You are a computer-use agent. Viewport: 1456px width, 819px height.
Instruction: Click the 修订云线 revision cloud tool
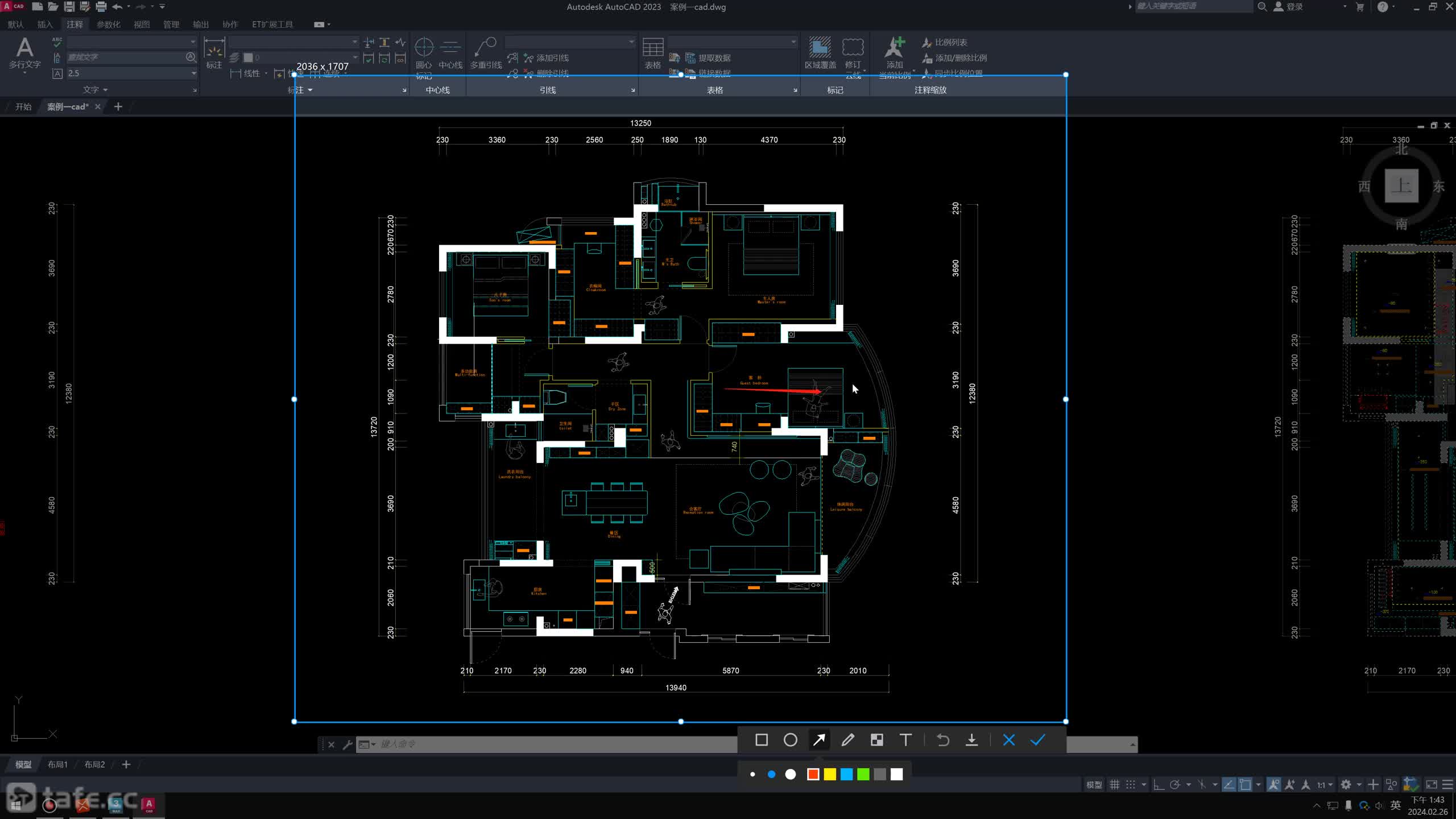pos(853,57)
